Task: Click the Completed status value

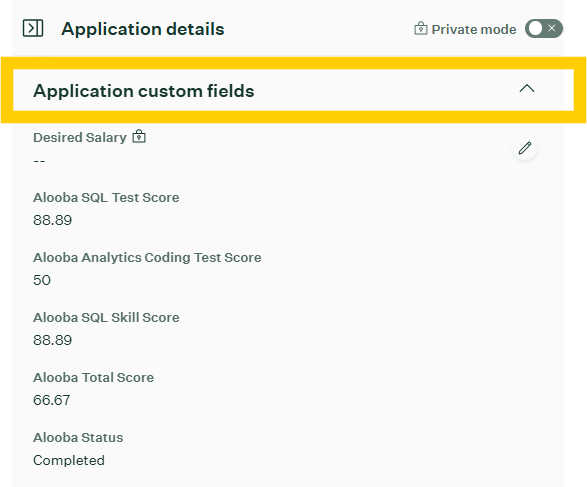Action: pos(69,460)
